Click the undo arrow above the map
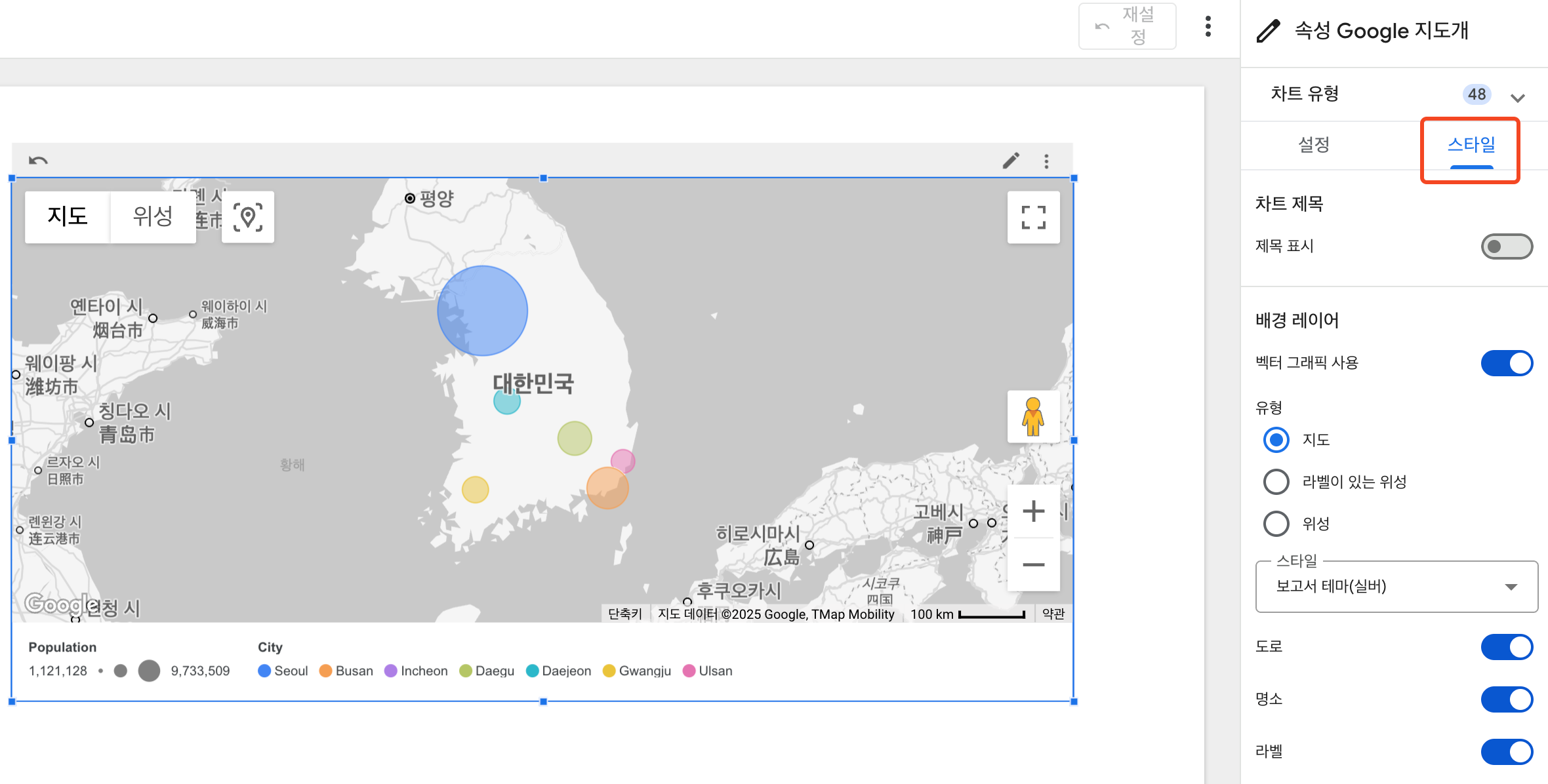This screenshot has height=784, width=1548. pos(37,161)
